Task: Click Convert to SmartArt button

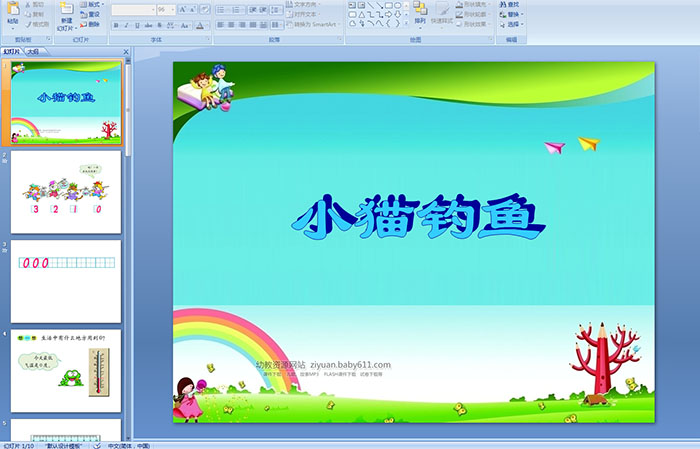Action: (x=314, y=24)
